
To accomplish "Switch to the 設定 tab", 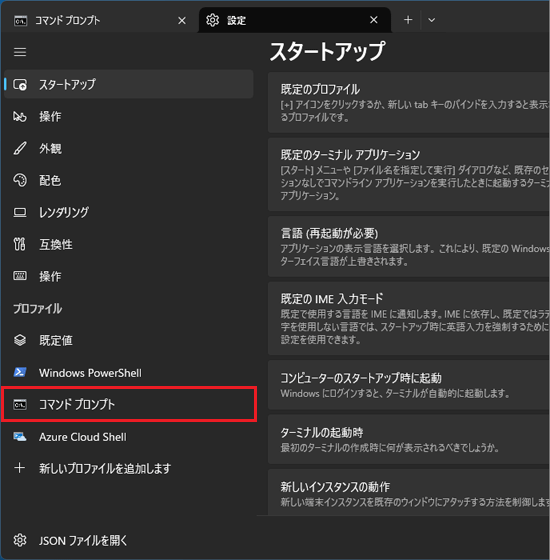I will point(295,20).
